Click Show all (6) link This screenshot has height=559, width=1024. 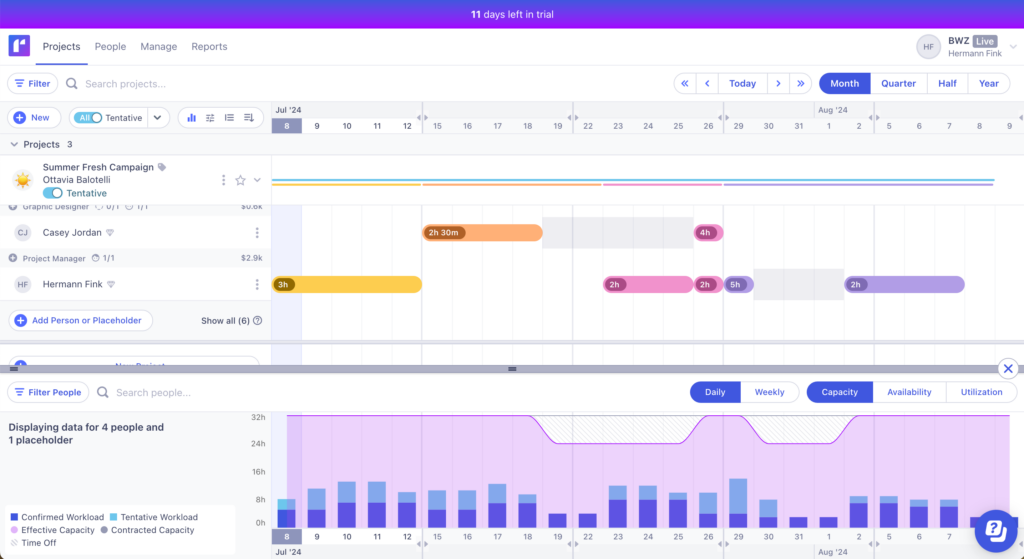coord(225,321)
